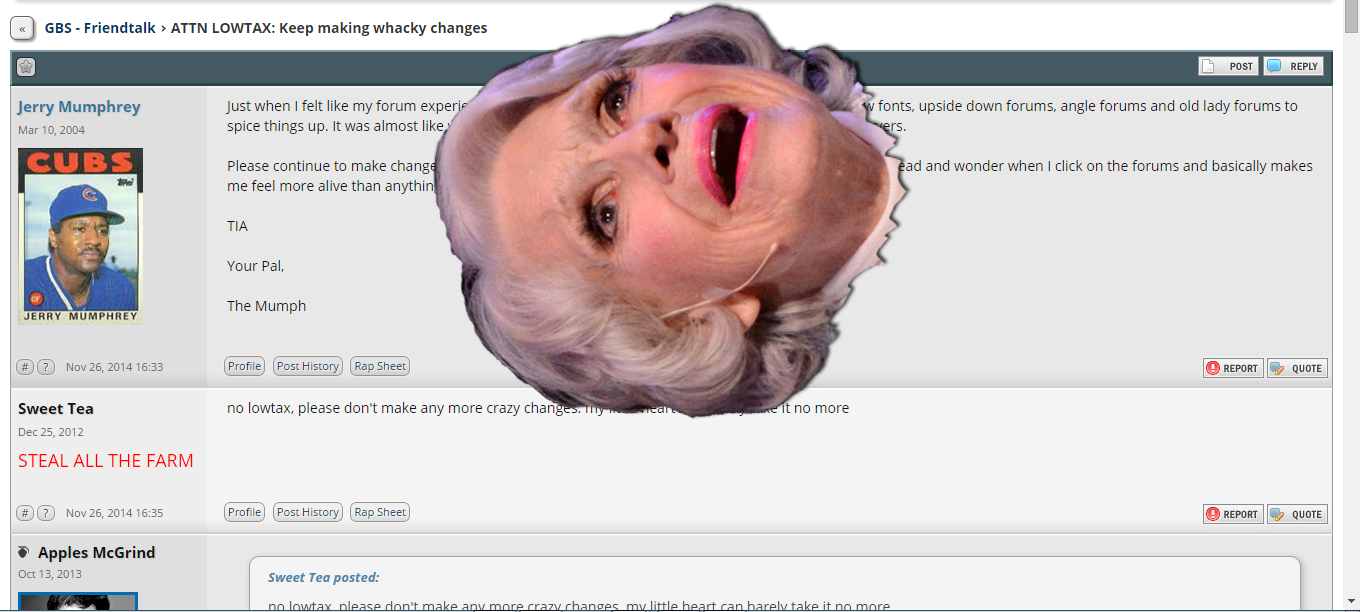Click the 'Sweet Tea posted:' quote header
Viewport: 1360px width, 612px height.
324,577
